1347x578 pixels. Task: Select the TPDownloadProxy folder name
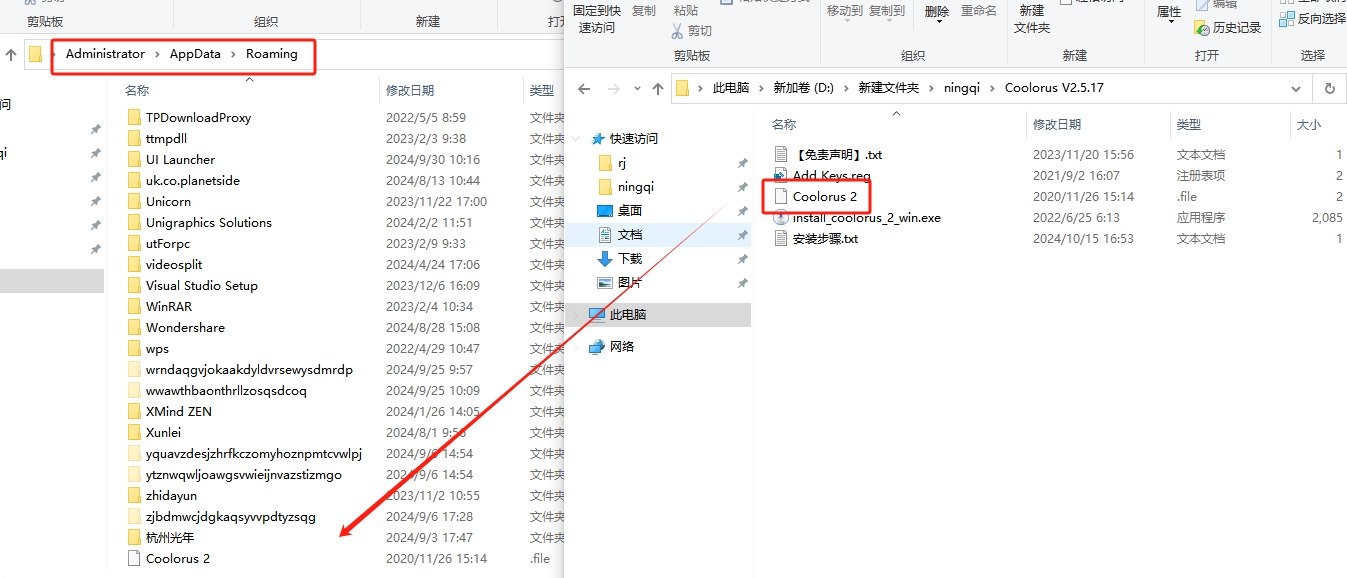pos(198,117)
